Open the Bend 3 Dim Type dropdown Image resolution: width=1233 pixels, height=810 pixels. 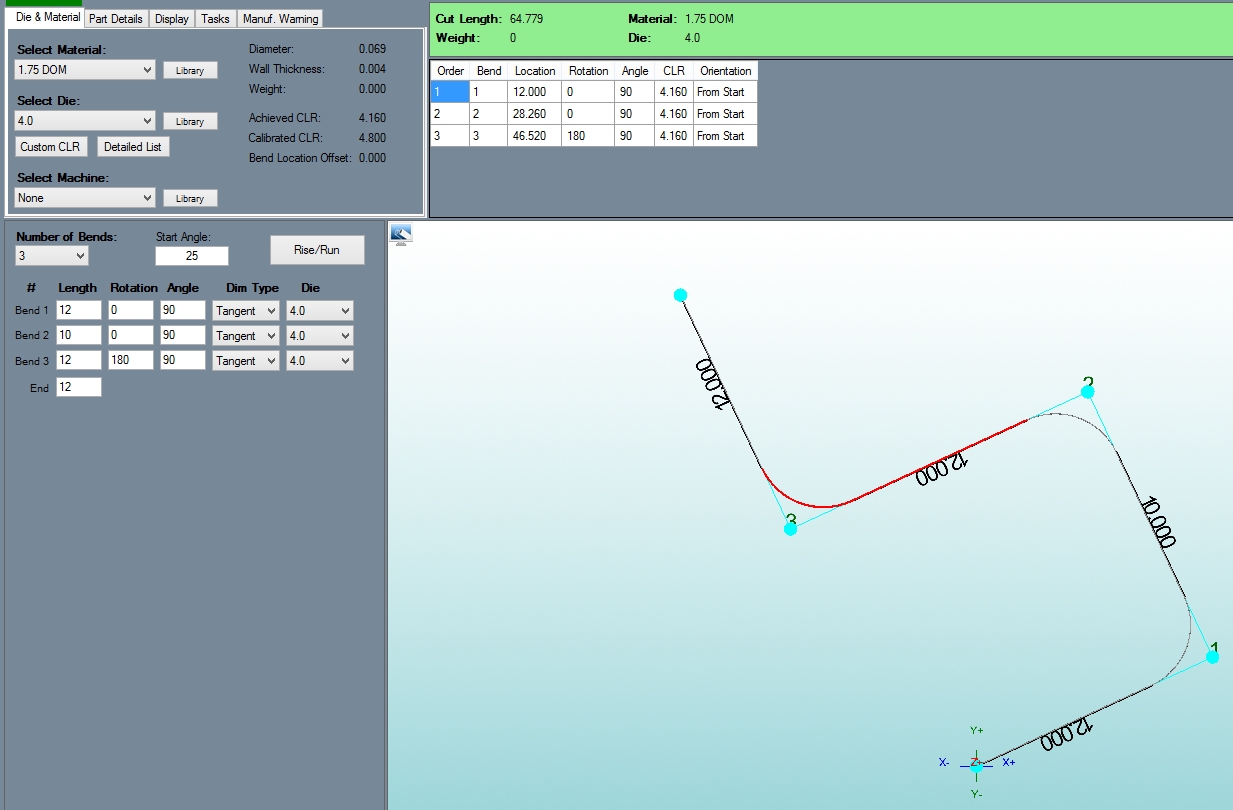246,361
